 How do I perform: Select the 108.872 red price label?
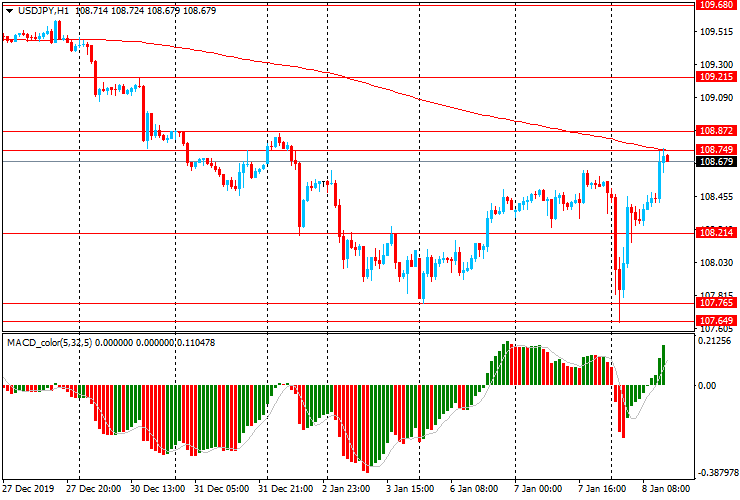(716, 131)
